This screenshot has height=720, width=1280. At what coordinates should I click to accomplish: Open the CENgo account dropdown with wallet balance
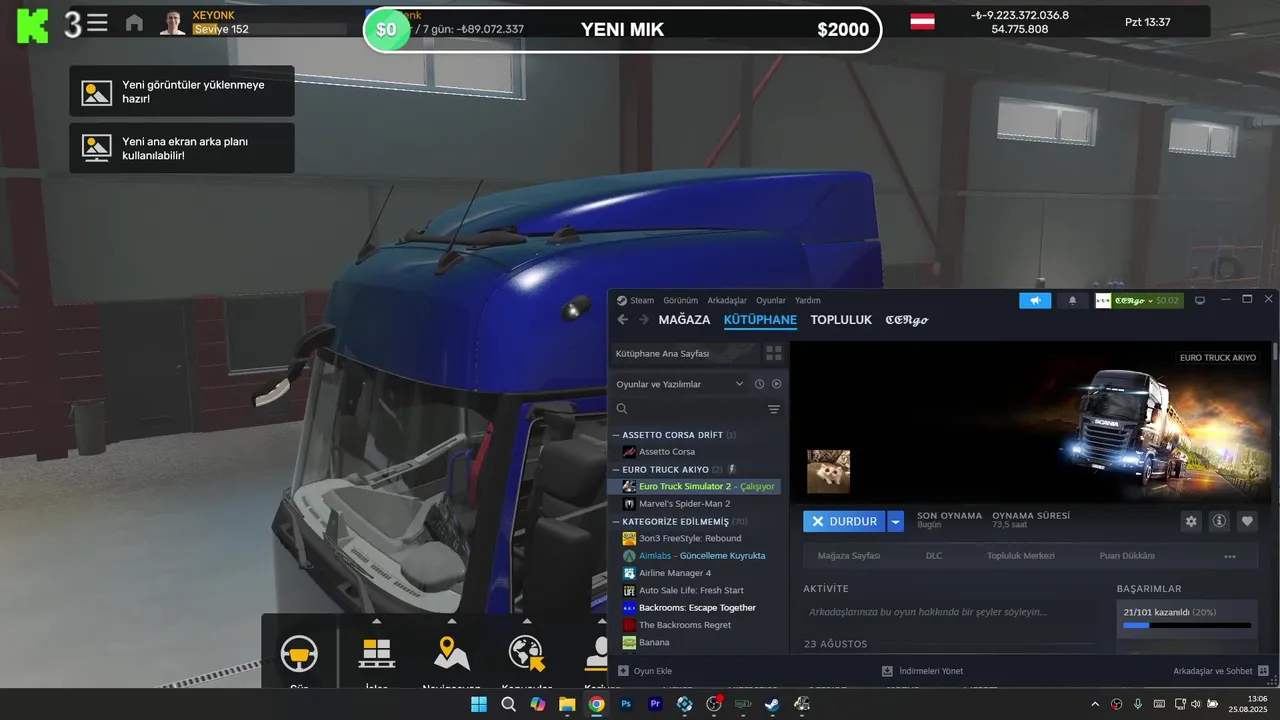point(1139,300)
